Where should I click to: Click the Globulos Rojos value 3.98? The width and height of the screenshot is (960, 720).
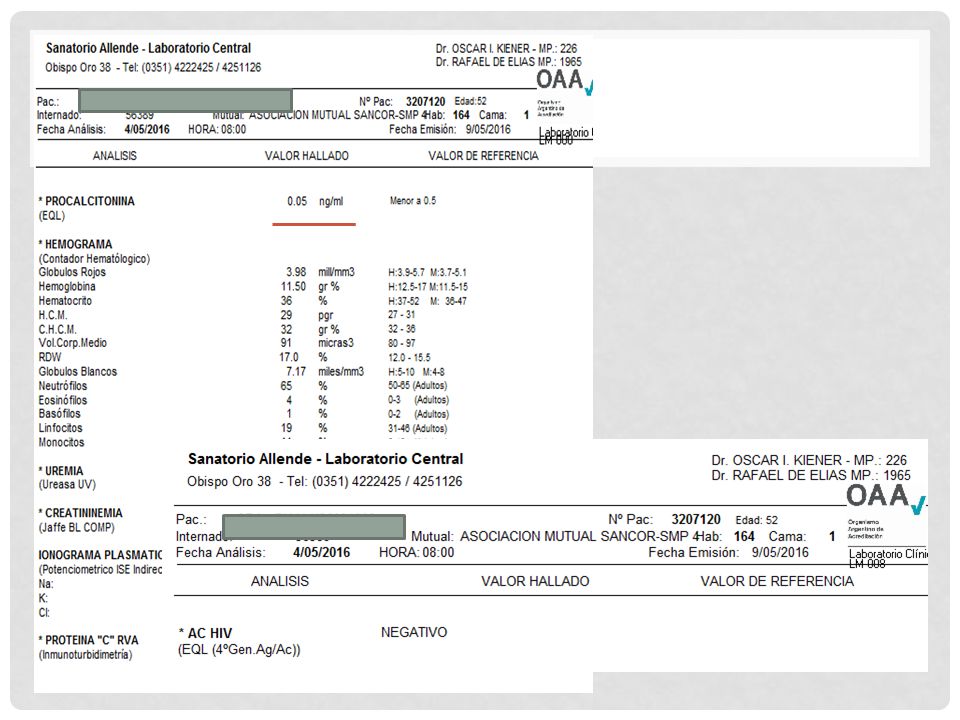click(296, 272)
